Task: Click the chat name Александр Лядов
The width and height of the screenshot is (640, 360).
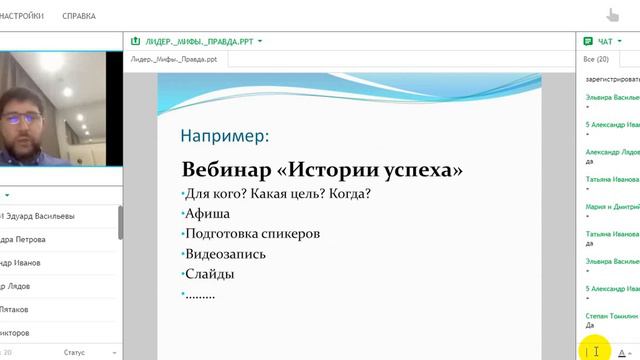Action: [x=613, y=152]
